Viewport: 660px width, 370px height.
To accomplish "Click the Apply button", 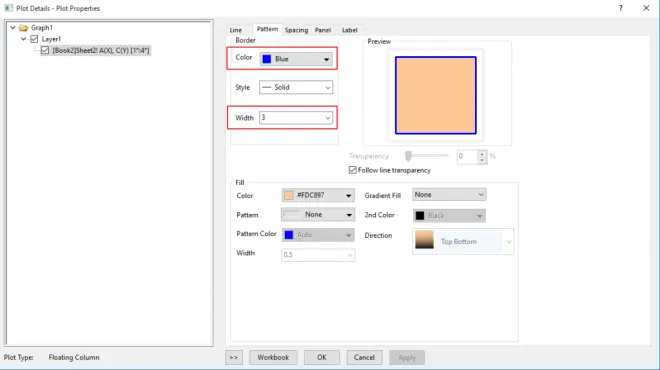I will click(407, 357).
